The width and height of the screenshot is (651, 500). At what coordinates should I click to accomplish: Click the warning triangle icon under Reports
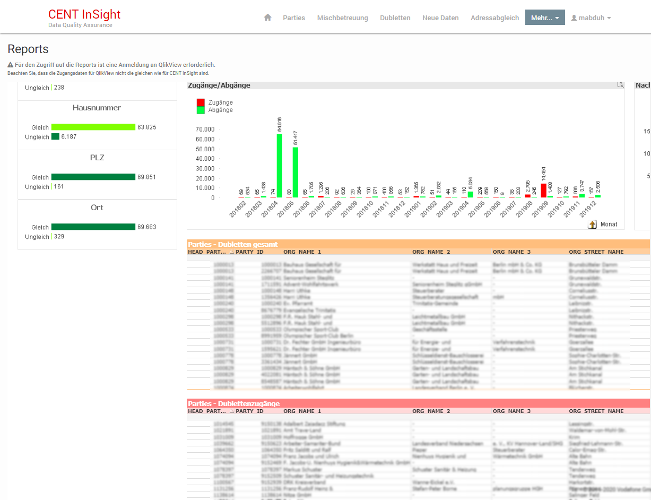(10, 65)
